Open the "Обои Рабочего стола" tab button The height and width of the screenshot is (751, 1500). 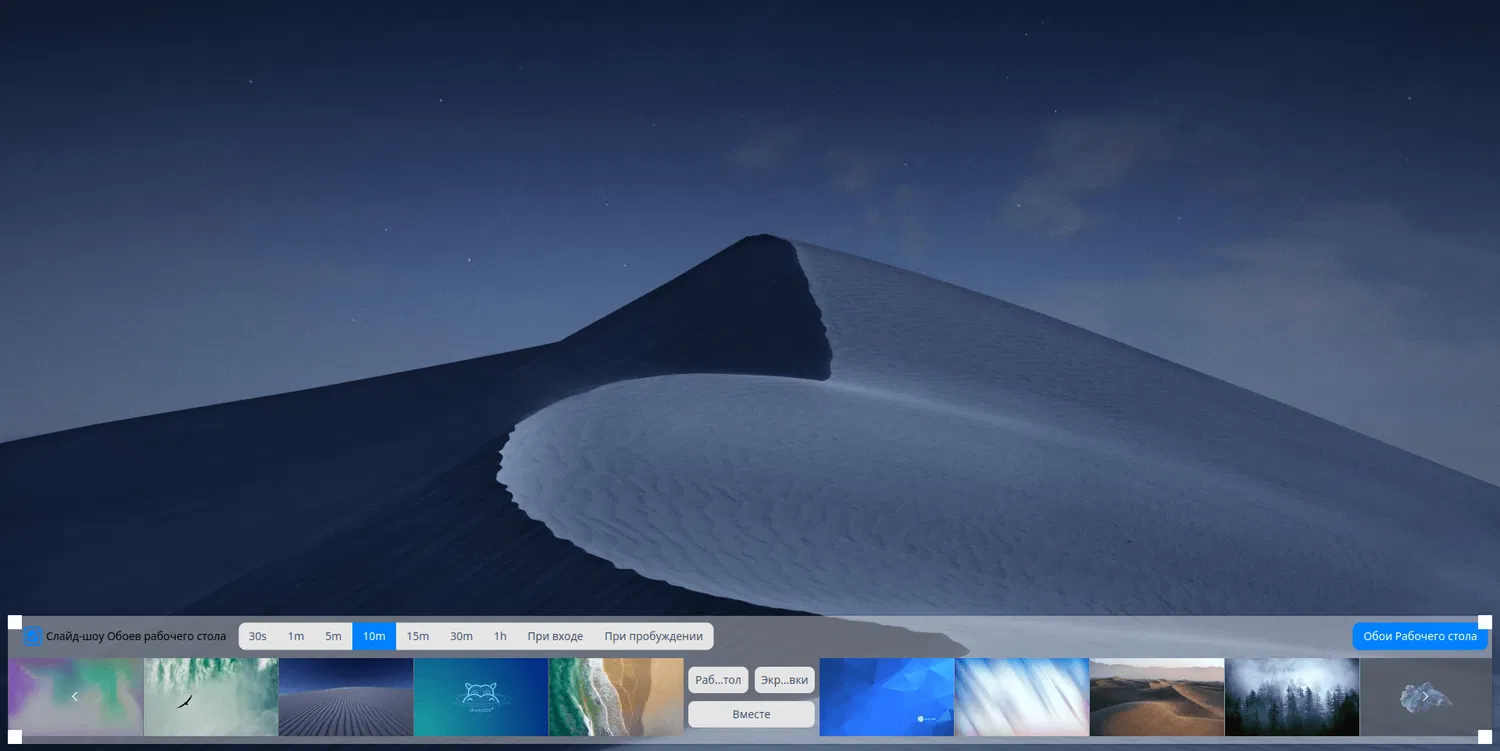coord(1420,636)
